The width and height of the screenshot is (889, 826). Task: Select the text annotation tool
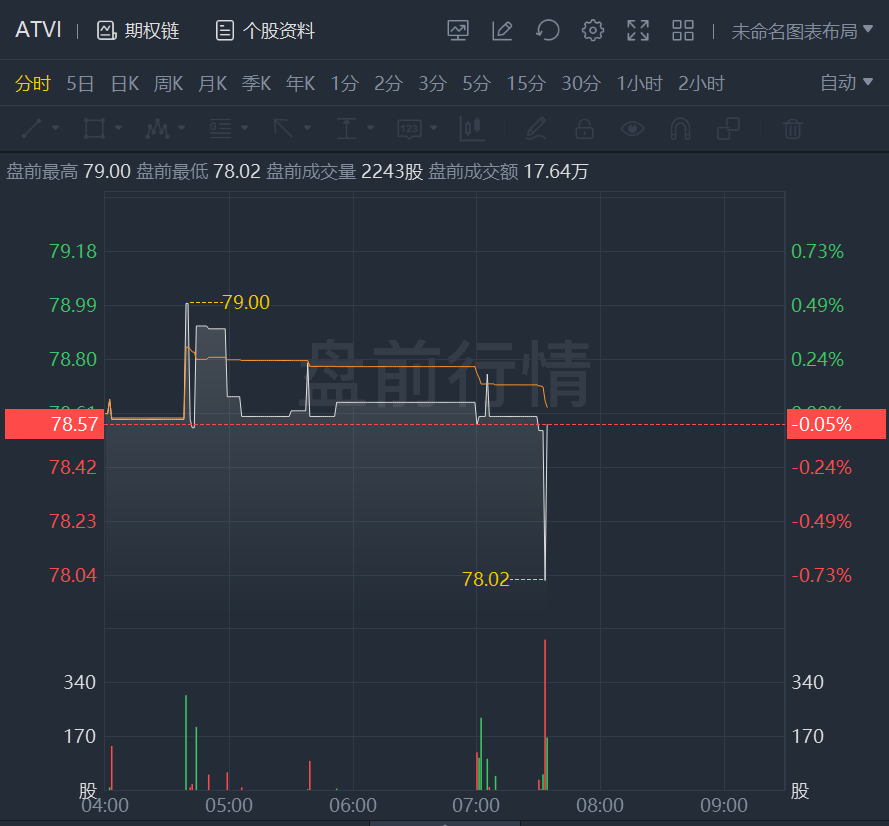coord(346,129)
